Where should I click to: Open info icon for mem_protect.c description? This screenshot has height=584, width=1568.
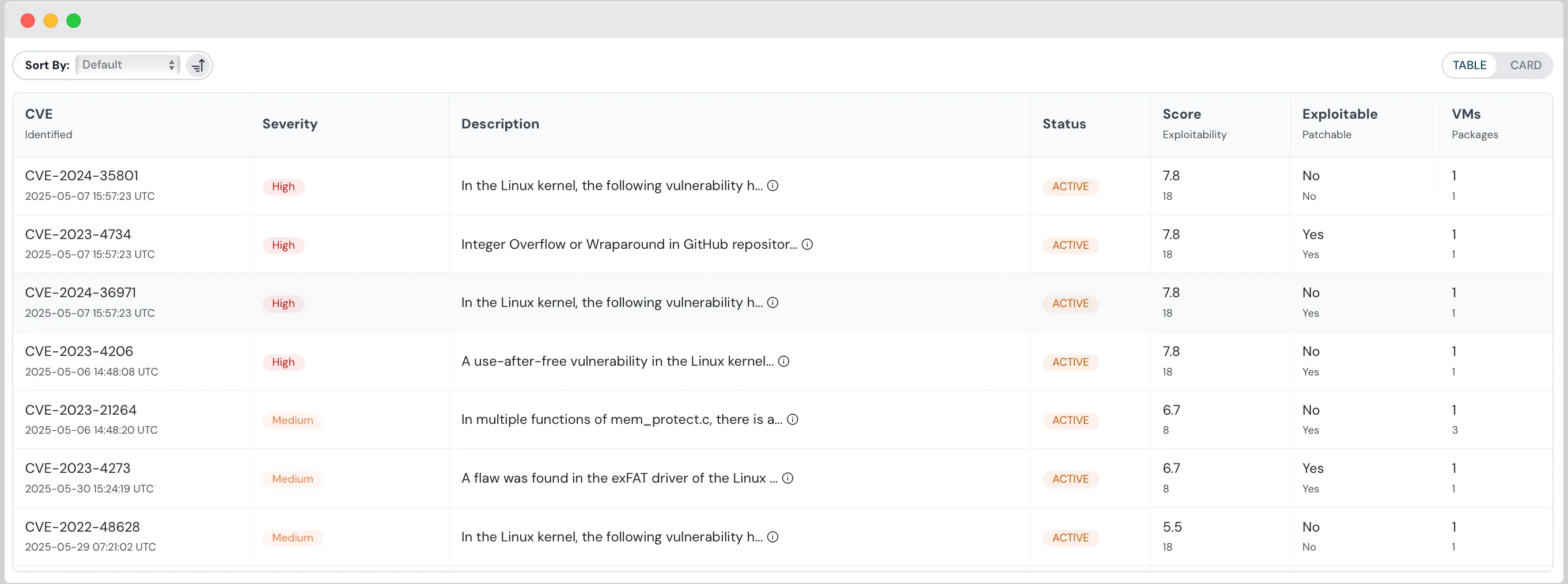(x=792, y=419)
